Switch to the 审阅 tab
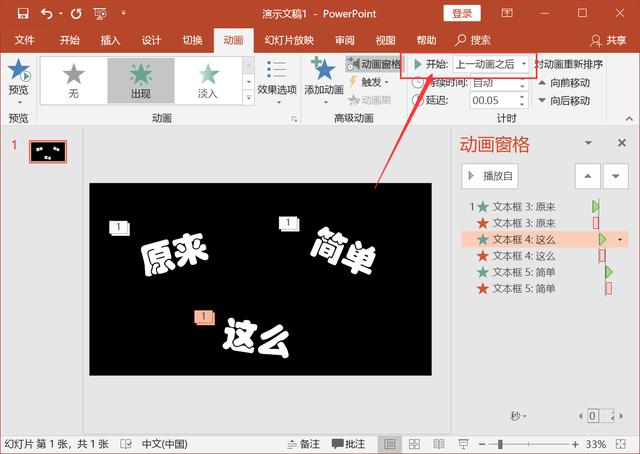The image size is (640, 454). coord(345,40)
